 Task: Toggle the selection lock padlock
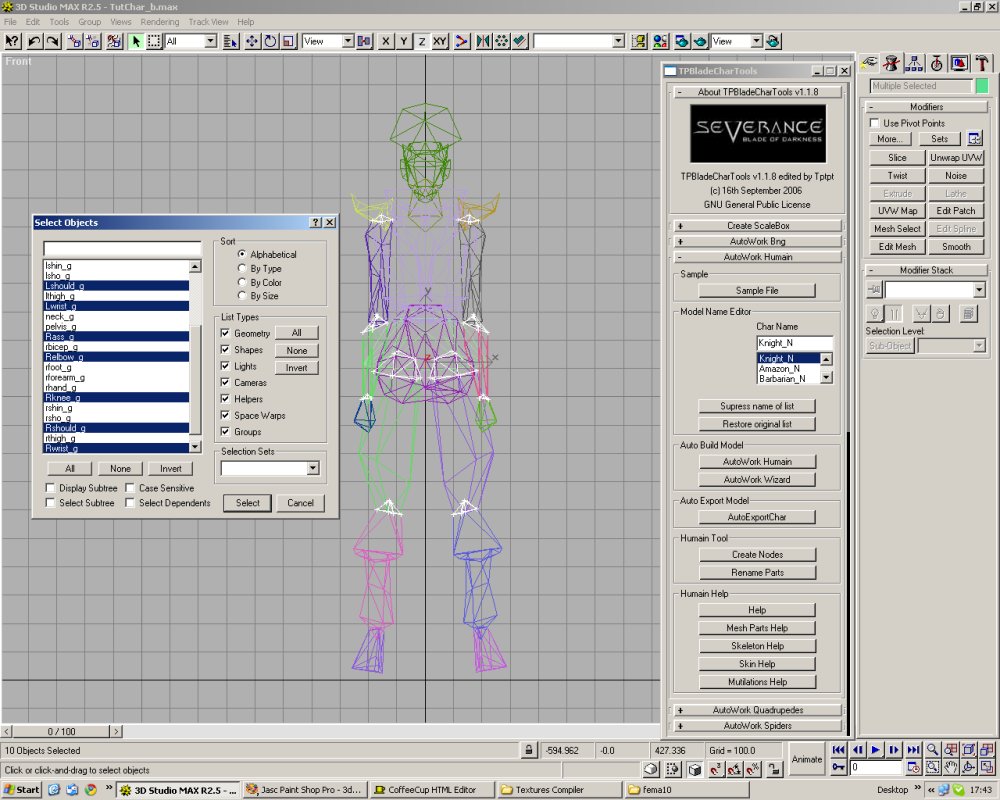[528, 750]
